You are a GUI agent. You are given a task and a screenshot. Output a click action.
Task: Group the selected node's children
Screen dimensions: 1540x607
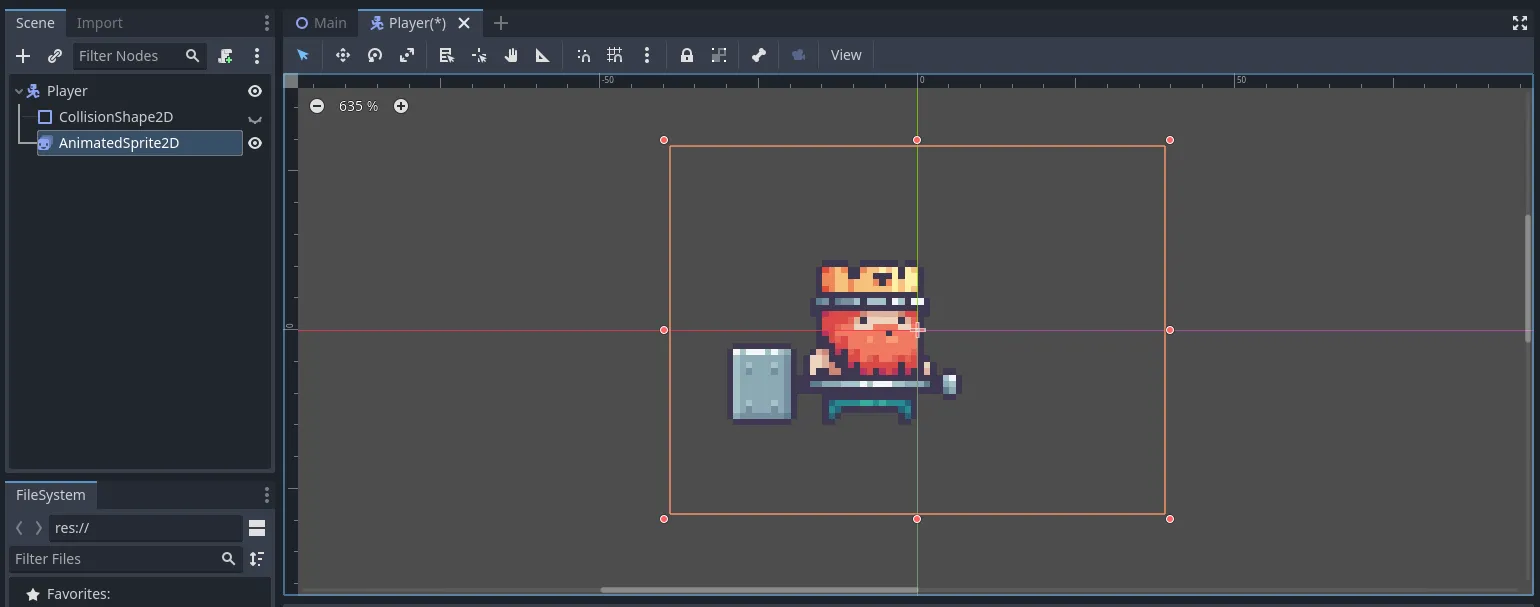(719, 55)
